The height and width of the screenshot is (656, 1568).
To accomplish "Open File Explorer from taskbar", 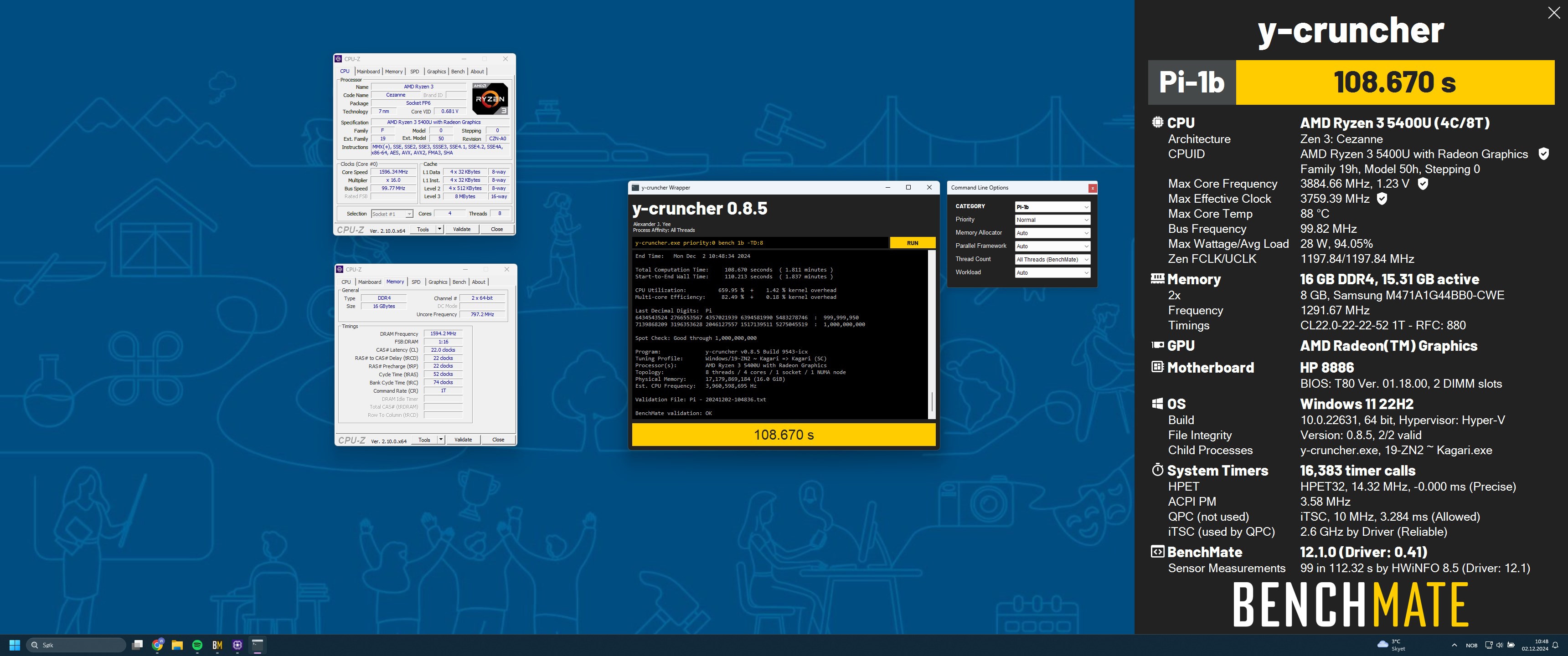I will 177,645.
